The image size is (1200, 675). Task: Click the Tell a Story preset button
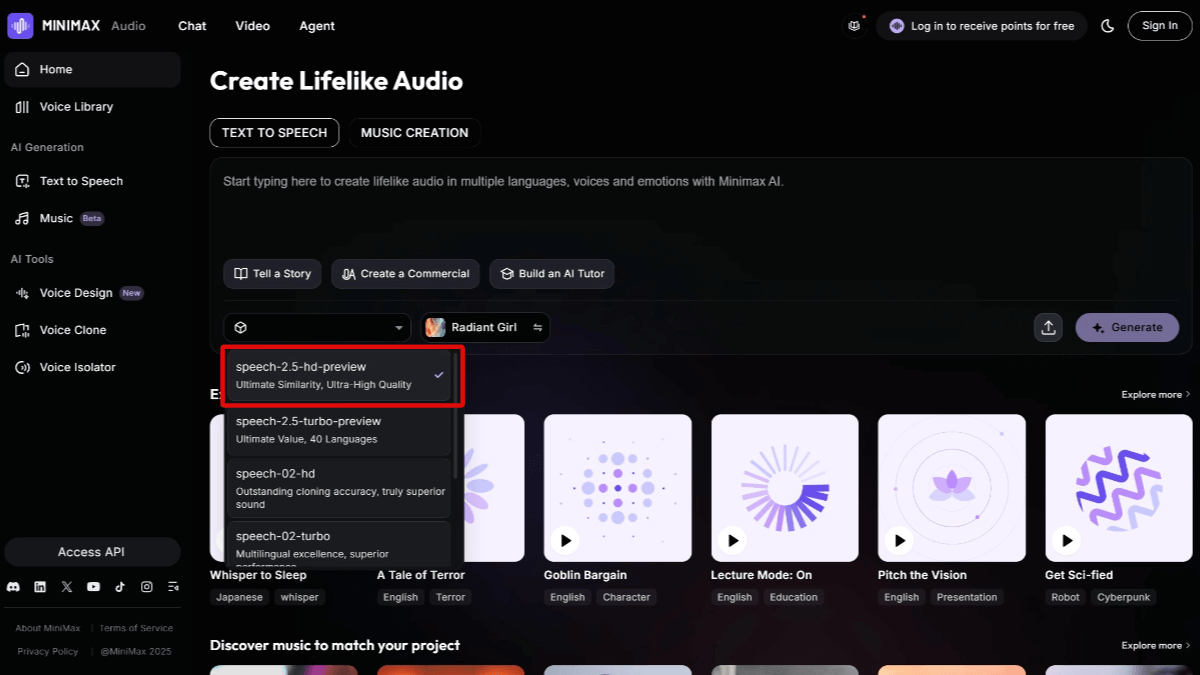[x=272, y=274]
